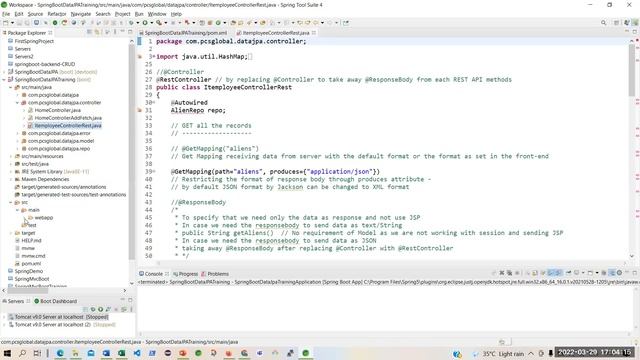Open dropdown arrow beside Debug icon
This screenshot has width=640, height=360.
coord(138,23)
